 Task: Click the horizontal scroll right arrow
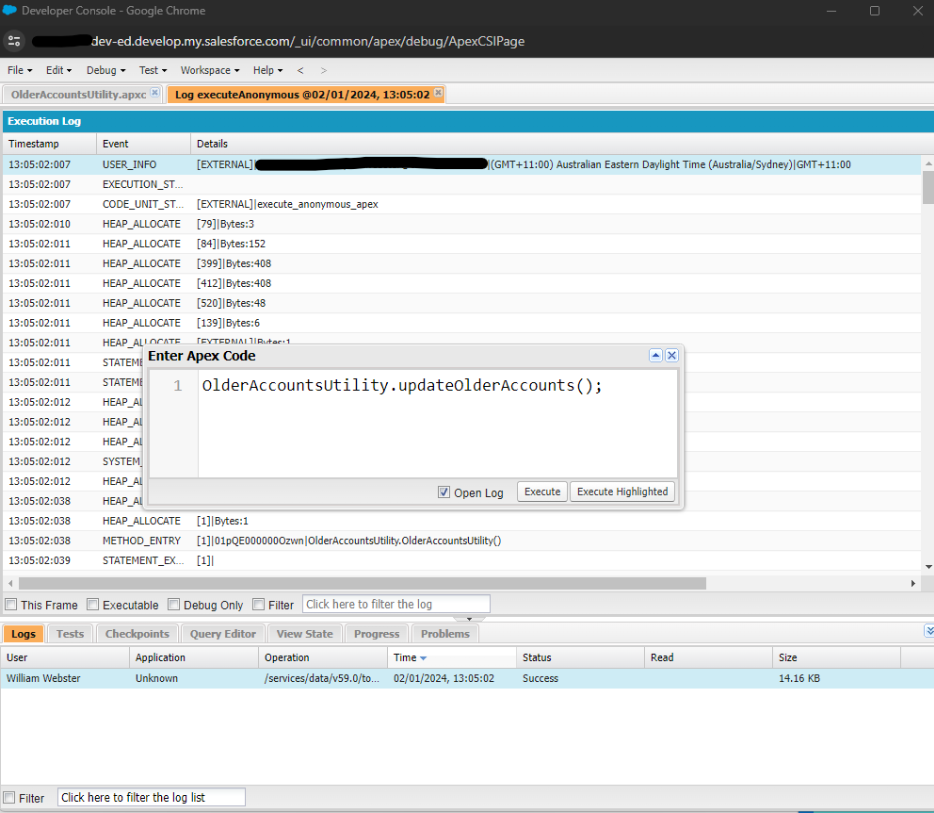pyautogui.click(x=913, y=583)
